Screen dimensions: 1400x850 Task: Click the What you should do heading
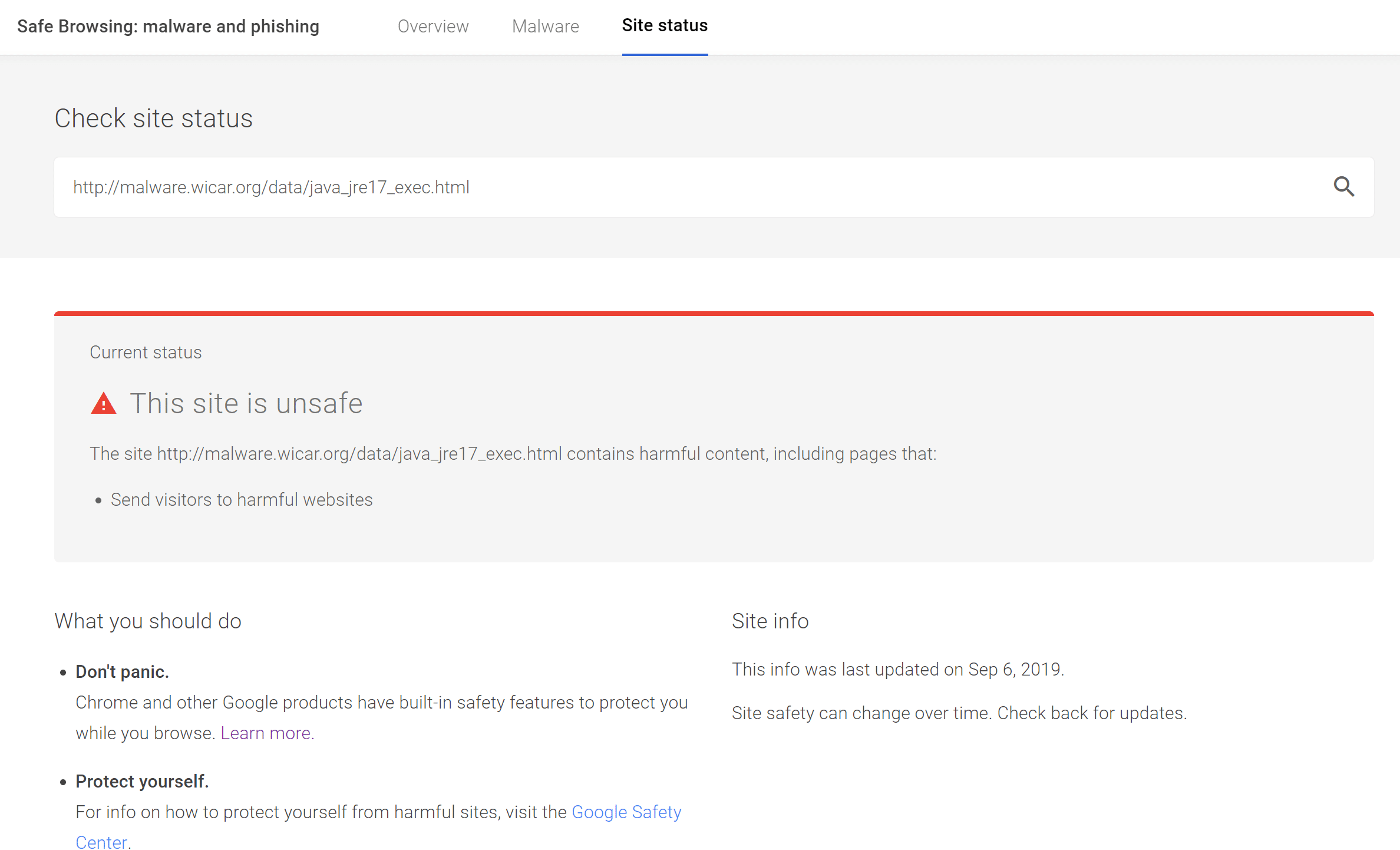click(x=147, y=621)
